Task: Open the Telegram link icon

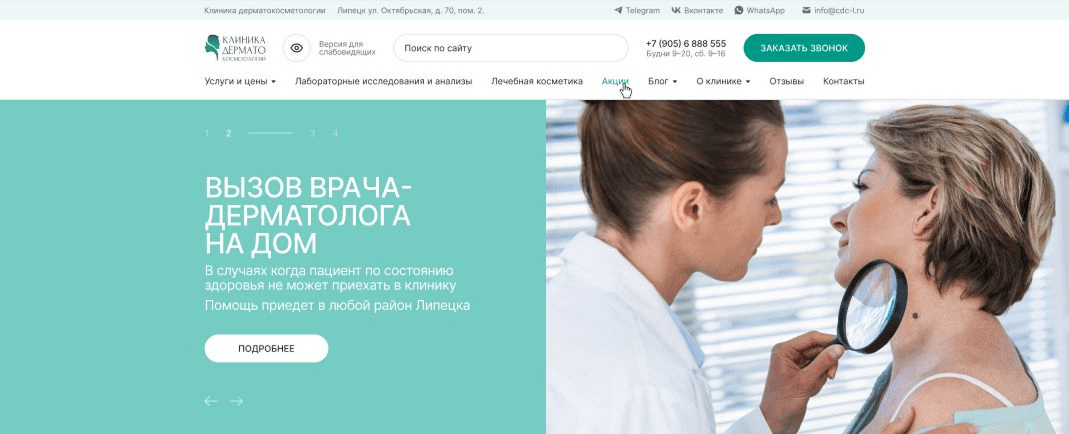Action: [x=618, y=10]
